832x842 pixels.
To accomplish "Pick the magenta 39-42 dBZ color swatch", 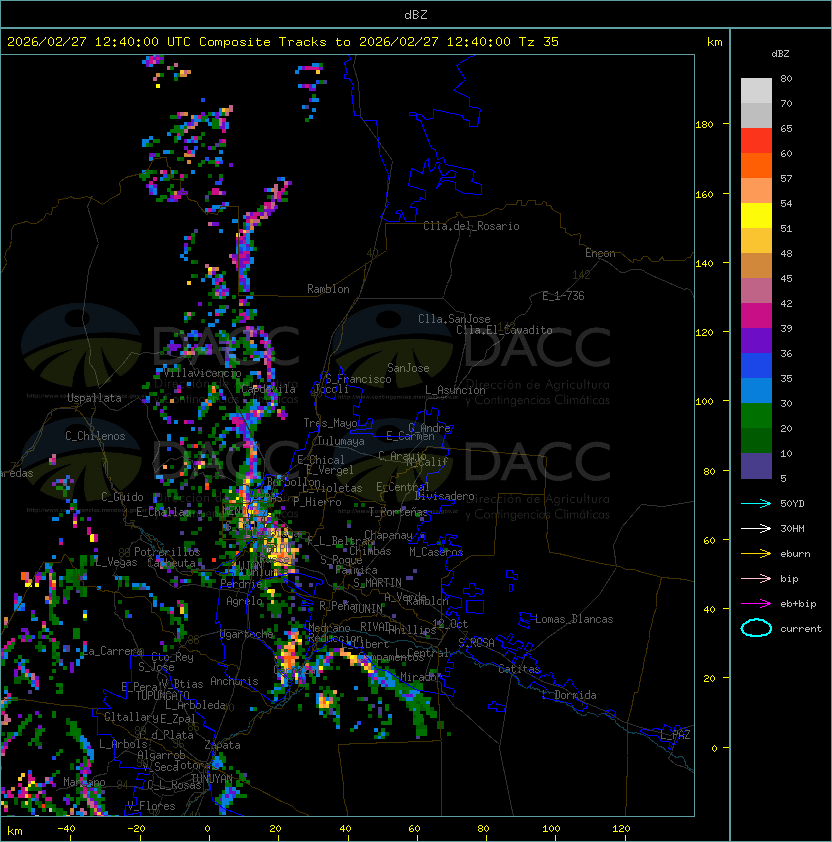I will point(756,316).
